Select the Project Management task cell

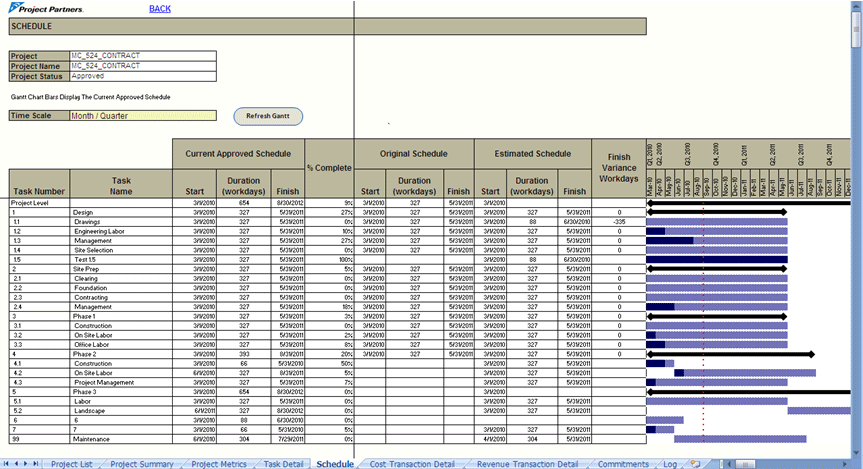(x=121, y=383)
